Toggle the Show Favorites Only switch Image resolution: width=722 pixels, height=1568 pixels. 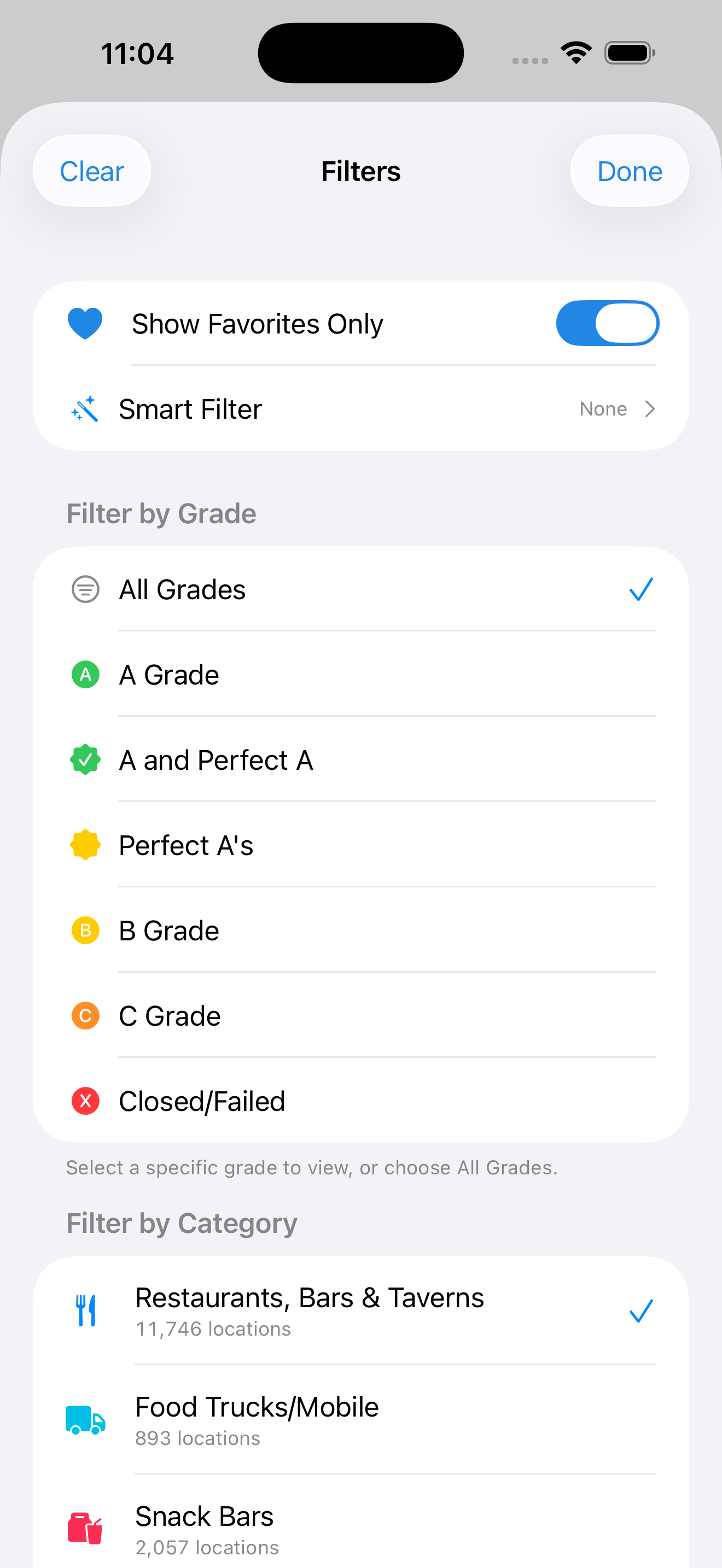click(x=607, y=323)
